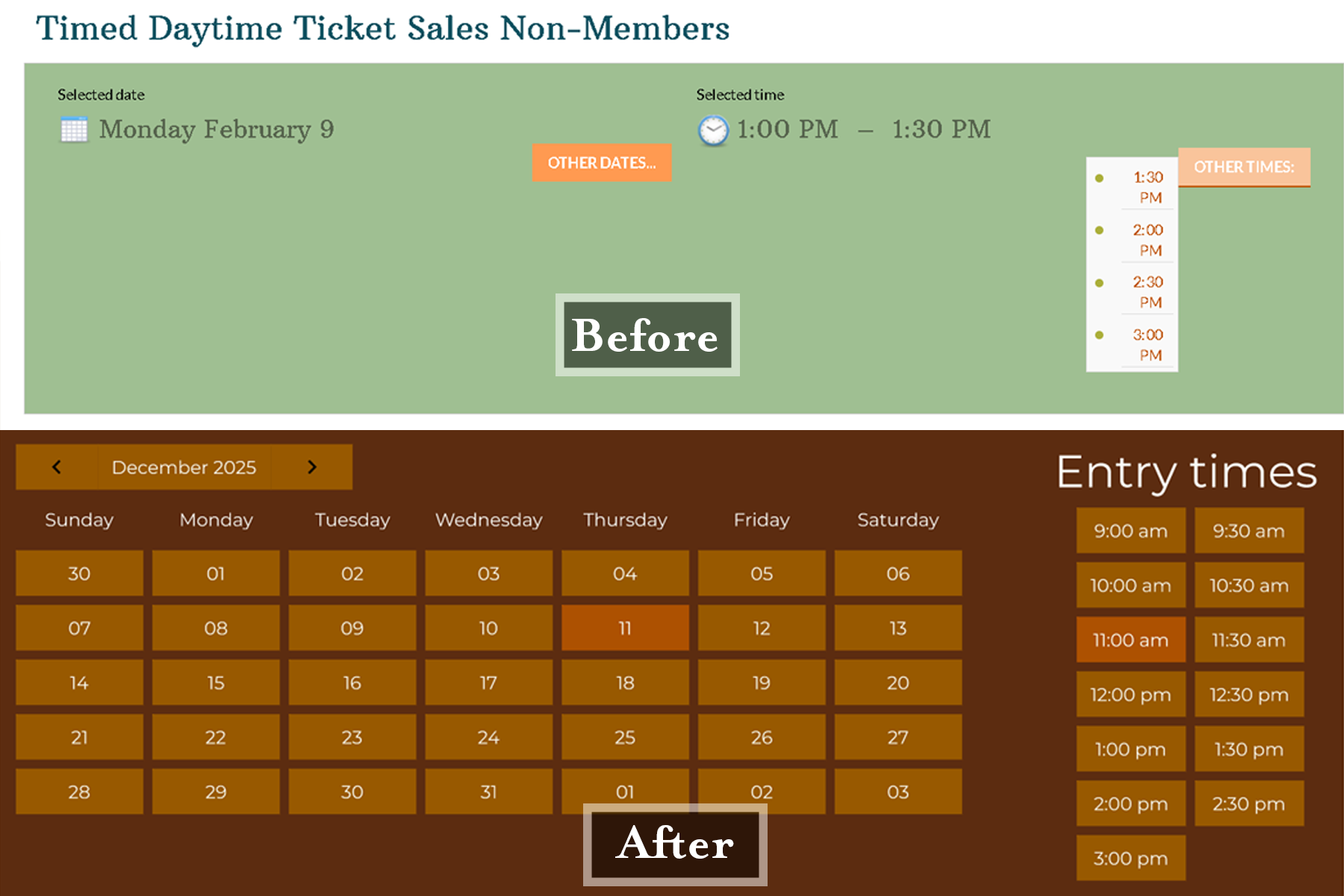1344x896 pixels.
Task: Select December 30 on the calendar grid
Action: pos(352,791)
